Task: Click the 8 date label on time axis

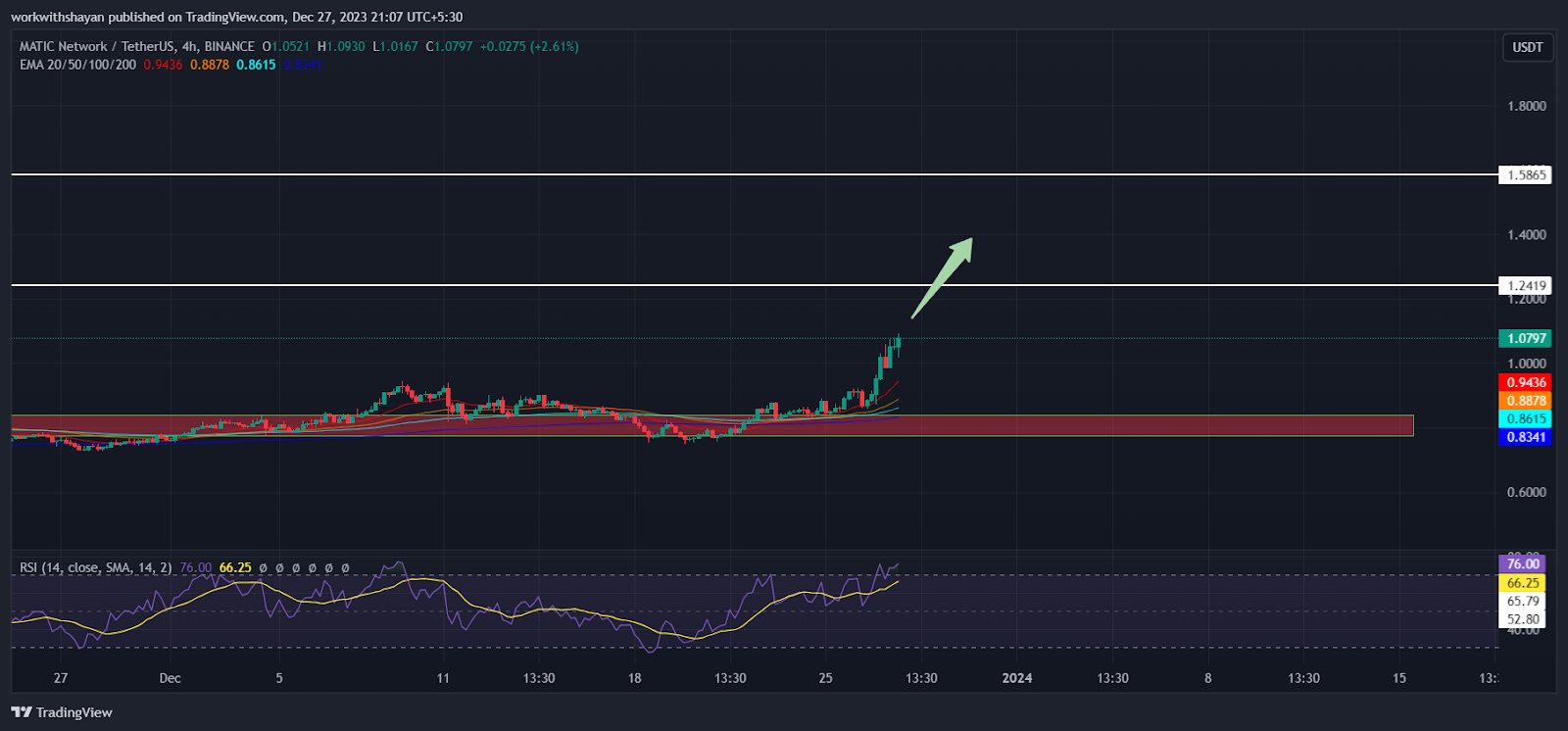Action: (1208, 678)
